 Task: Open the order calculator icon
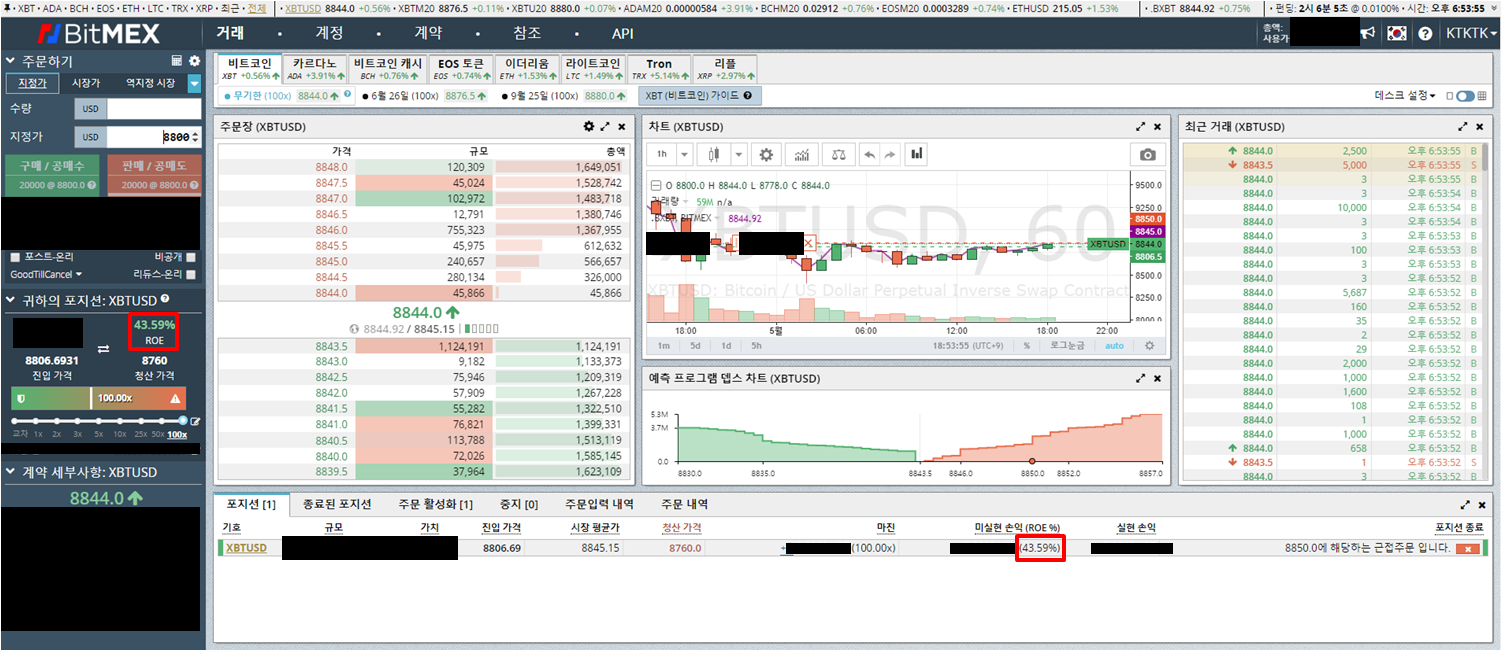click(x=177, y=61)
